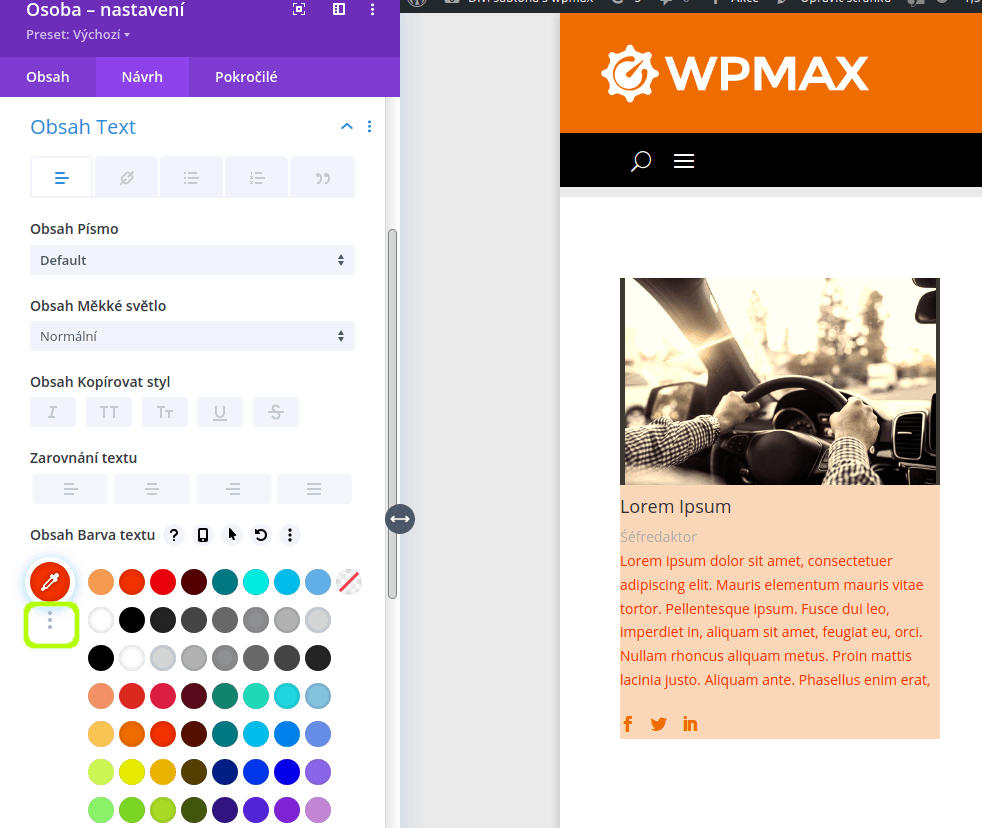
Task: Enable hover state cursor icon for text color
Action: (232, 535)
